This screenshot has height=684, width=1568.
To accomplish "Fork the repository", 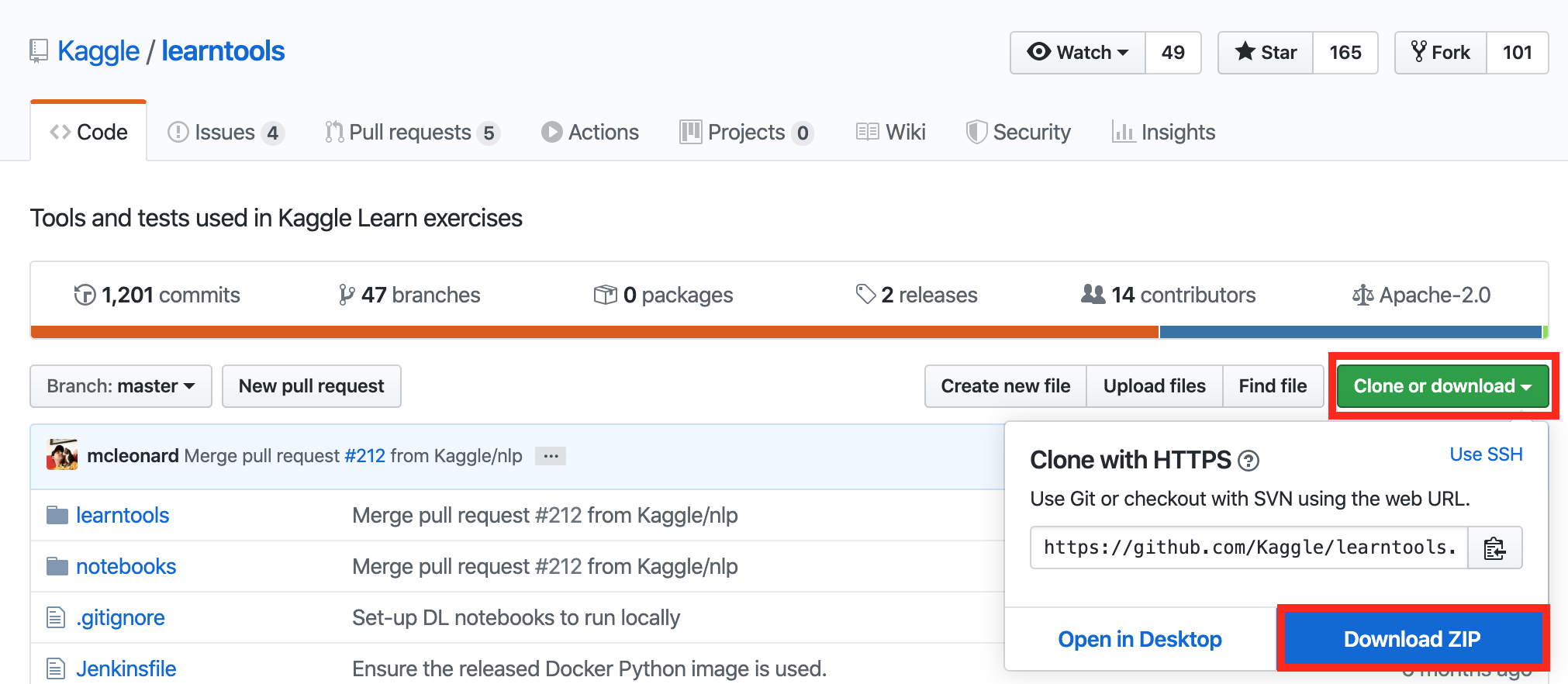I will pyautogui.click(x=1441, y=53).
